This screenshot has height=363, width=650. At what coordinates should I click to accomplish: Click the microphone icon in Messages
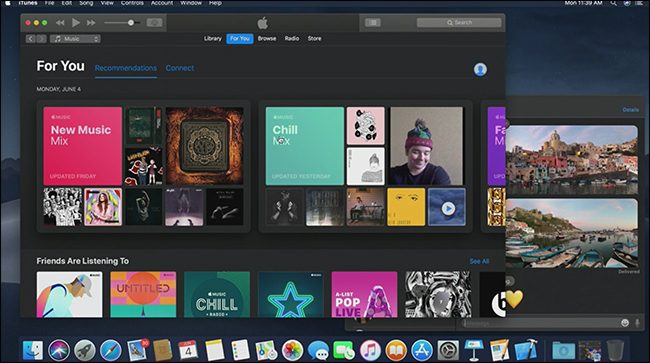pyautogui.click(x=637, y=323)
